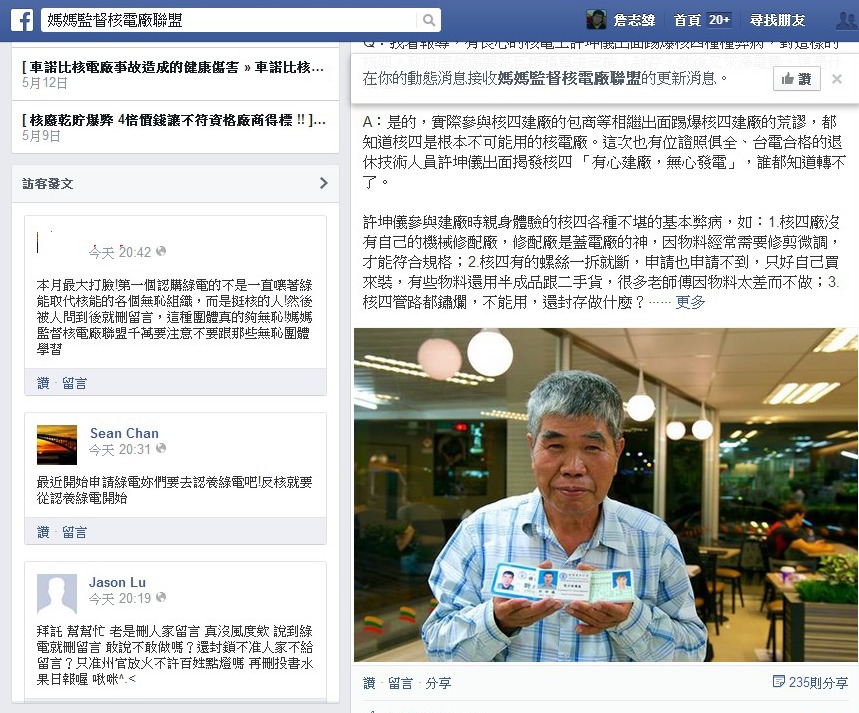The image size is (859, 713).
Task: Open 尋找朋友 in the top bar
Action: pyautogui.click(x=777, y=20)
